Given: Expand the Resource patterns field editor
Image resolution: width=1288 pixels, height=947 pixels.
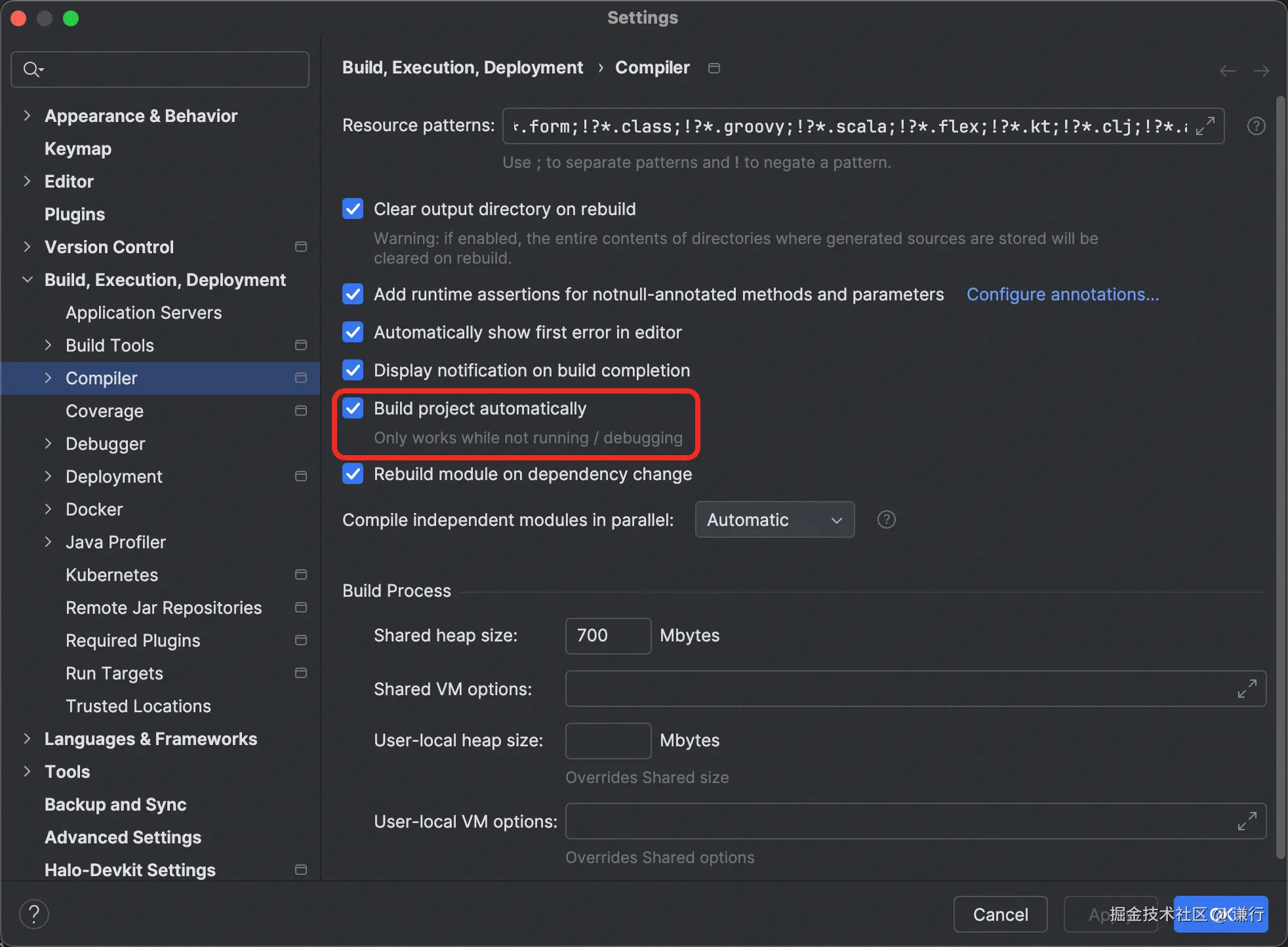Looking at the screenshot, I should [x=1205, y=126].
